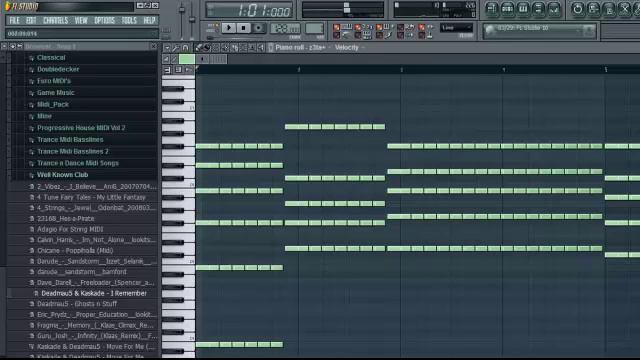Open the OPTIONS menu
The image size is (640, 360).
click(x=104, y=20)
